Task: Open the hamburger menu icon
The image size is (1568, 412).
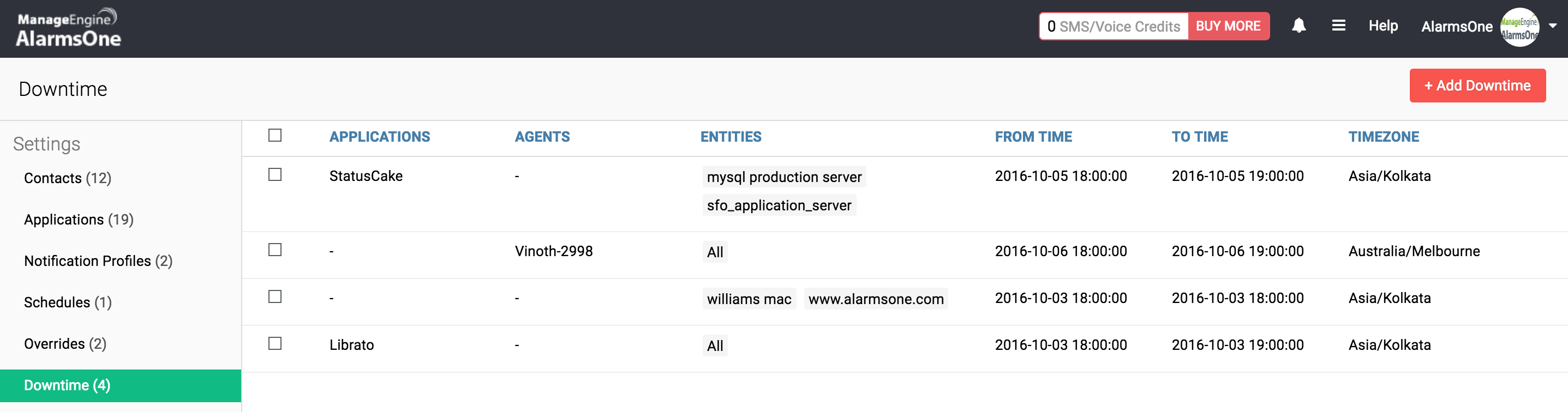Action: click(x=1338, y=26)
